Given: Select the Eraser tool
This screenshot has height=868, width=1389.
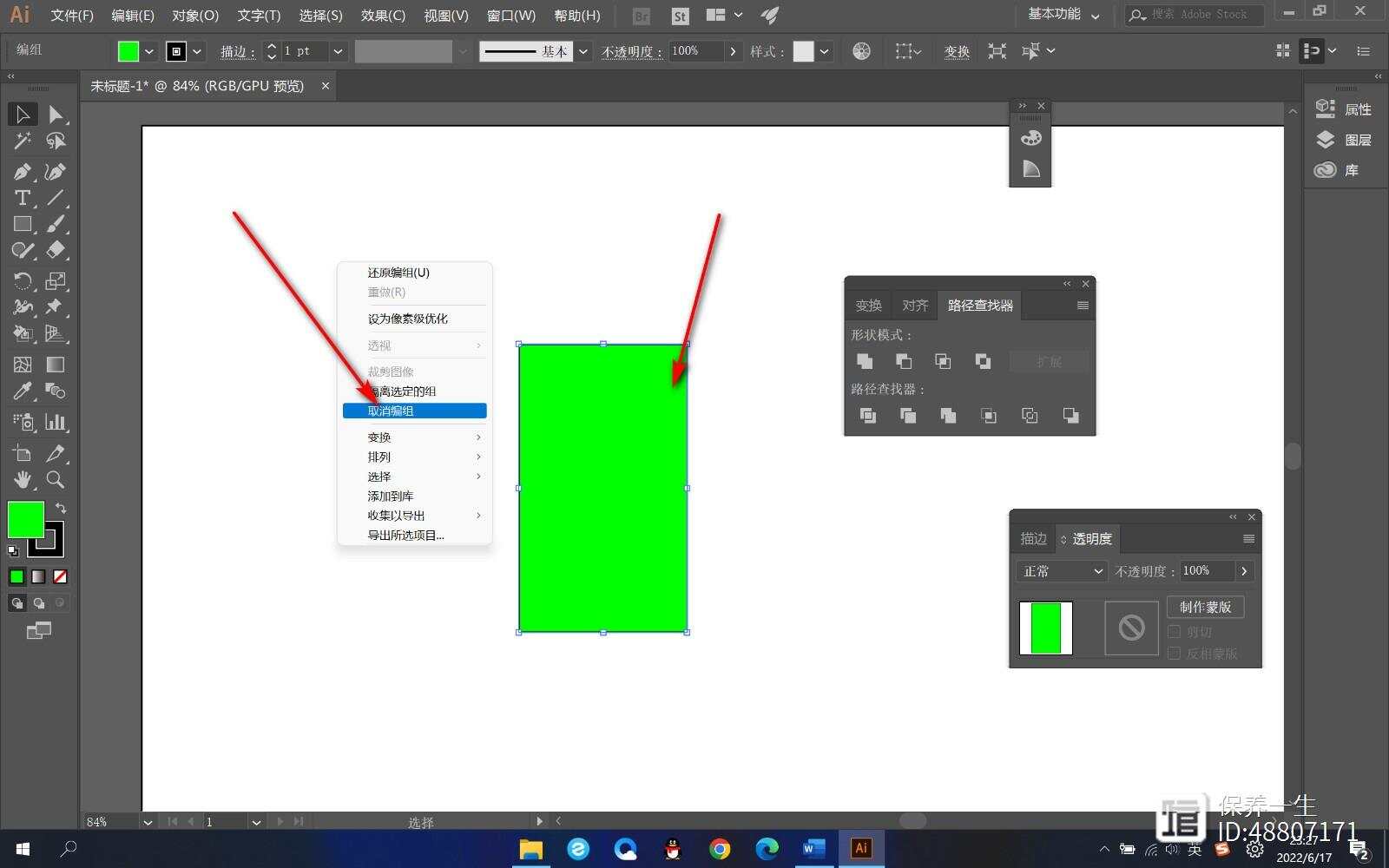Looking at the screenshot, I should point(56,251).
